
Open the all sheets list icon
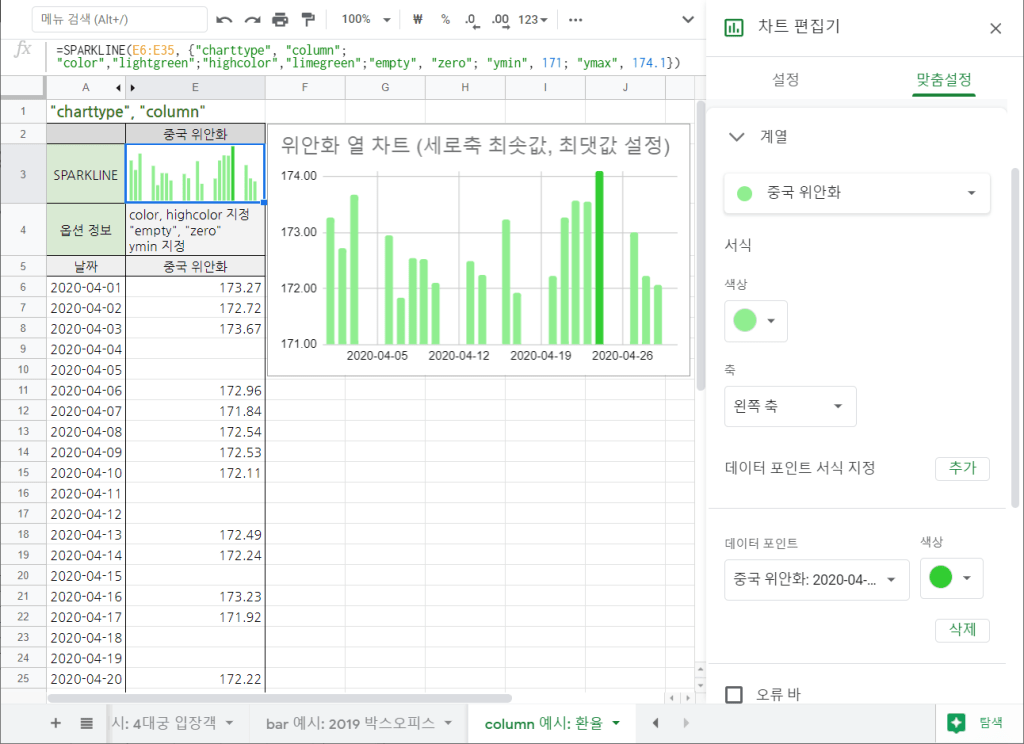(87, 722)
